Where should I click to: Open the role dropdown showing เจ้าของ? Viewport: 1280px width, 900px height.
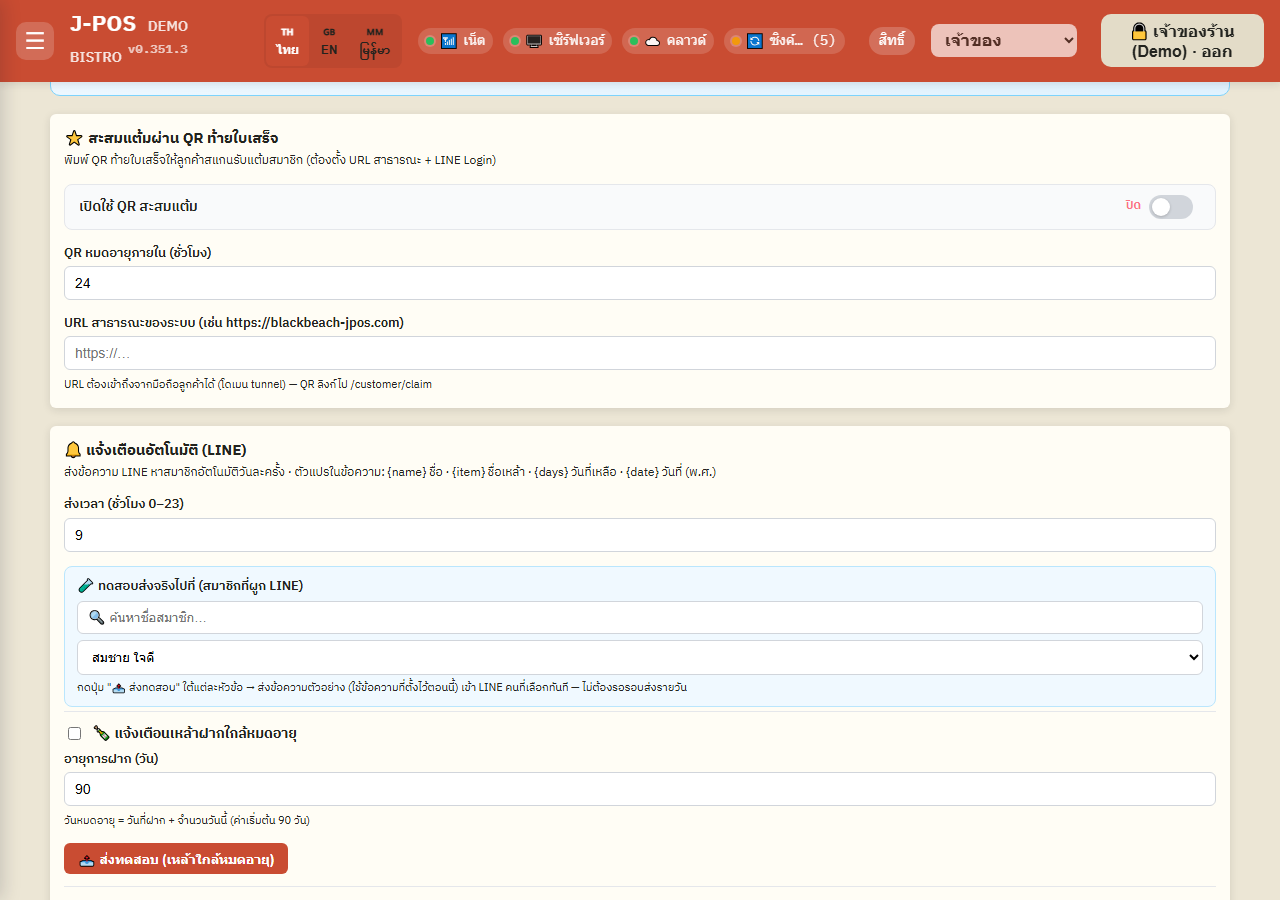tap(1004, 41)
